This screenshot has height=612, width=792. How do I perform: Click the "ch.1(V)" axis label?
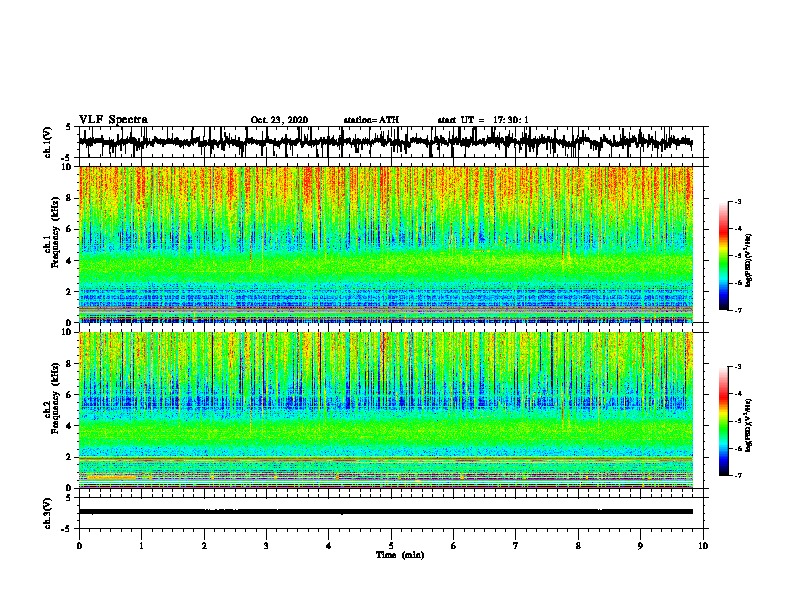point(48,142)
